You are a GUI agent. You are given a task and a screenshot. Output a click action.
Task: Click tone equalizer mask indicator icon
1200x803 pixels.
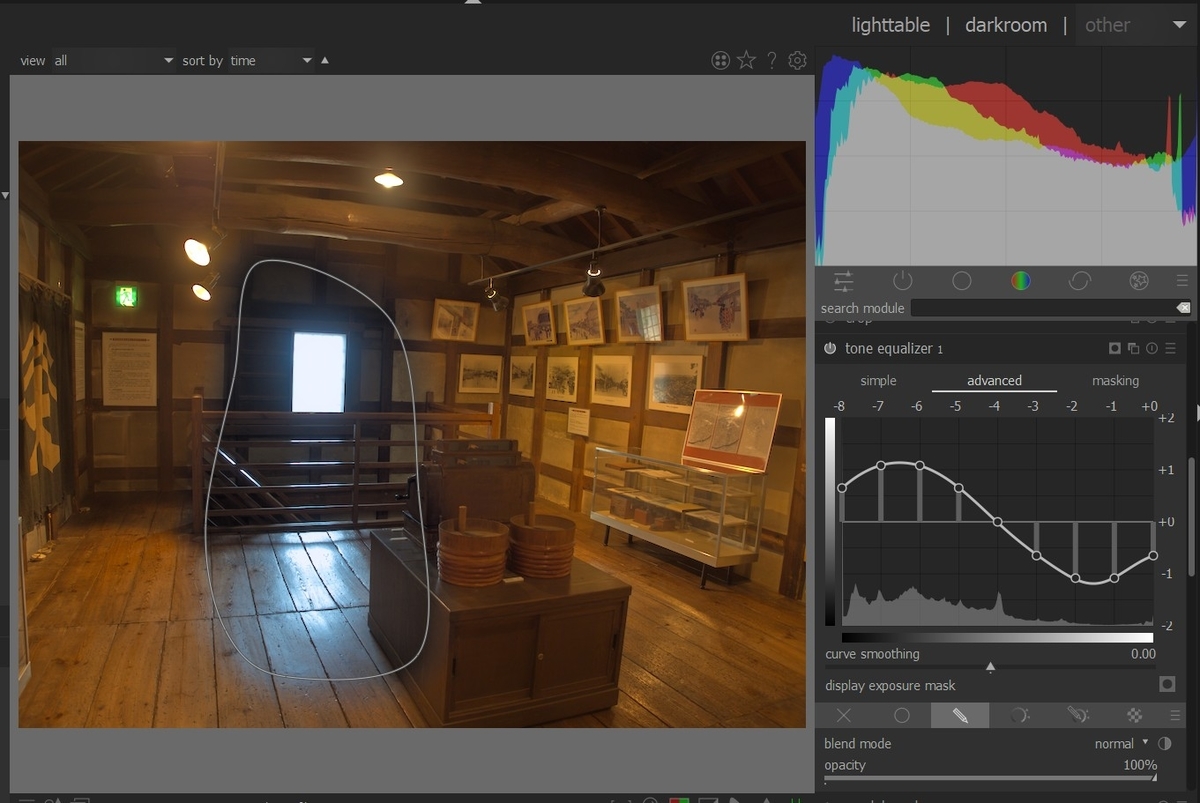click(x=1115, y=348)
